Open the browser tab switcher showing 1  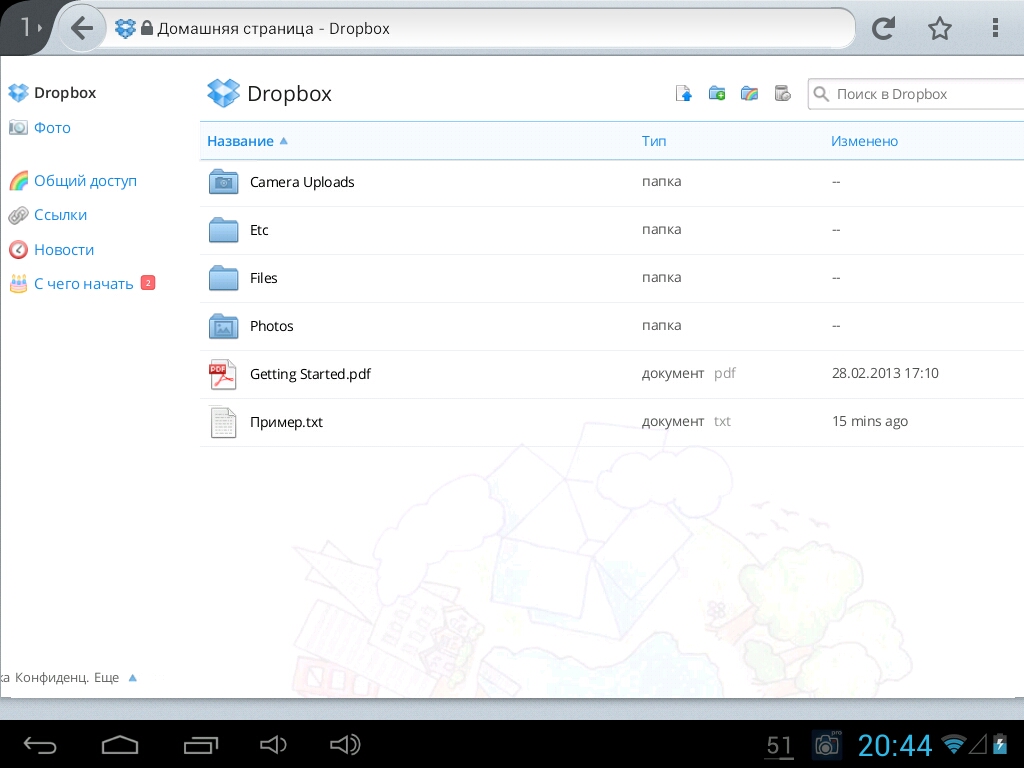(29, 27)
